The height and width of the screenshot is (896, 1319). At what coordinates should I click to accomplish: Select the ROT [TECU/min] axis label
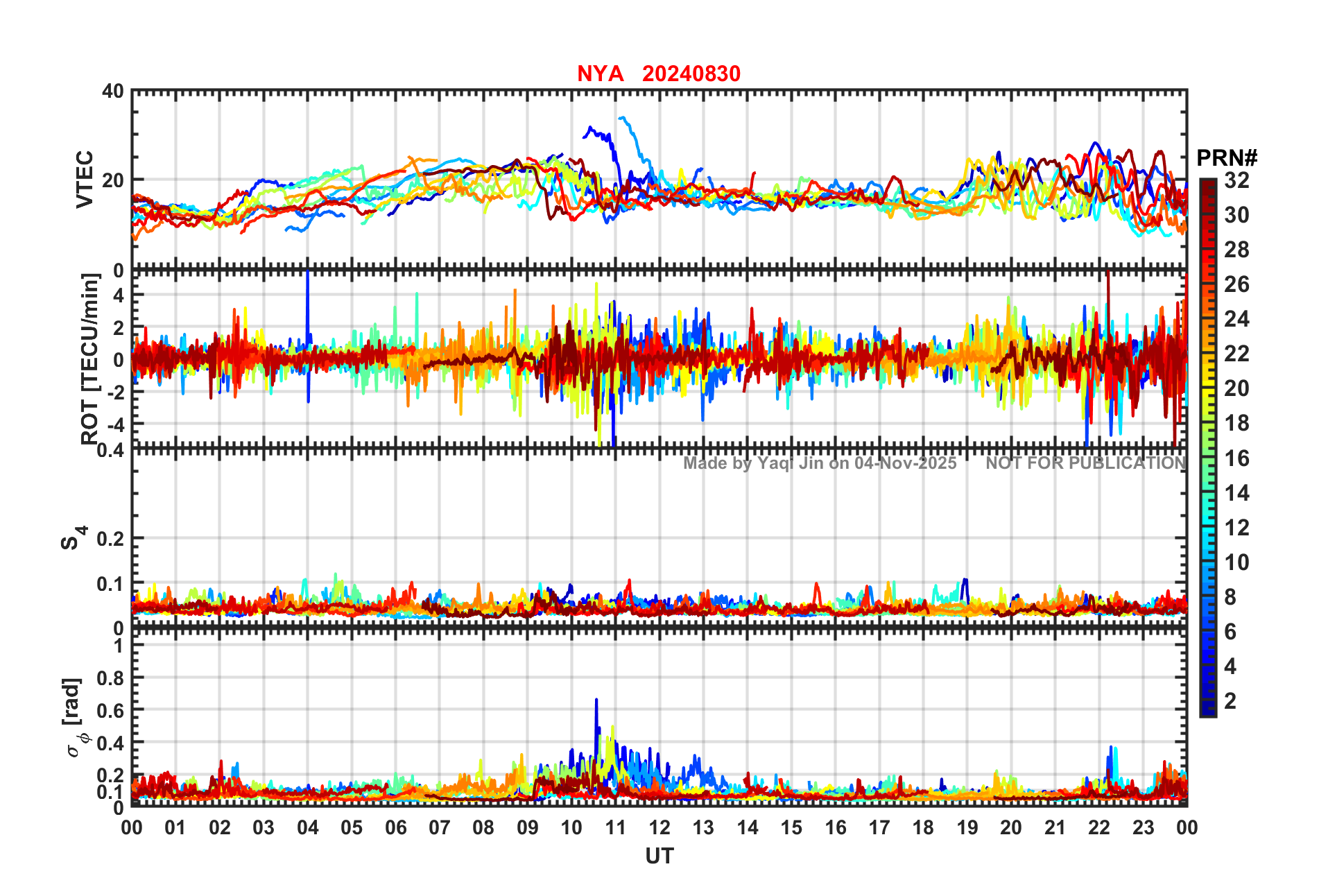tap(90, 359)
